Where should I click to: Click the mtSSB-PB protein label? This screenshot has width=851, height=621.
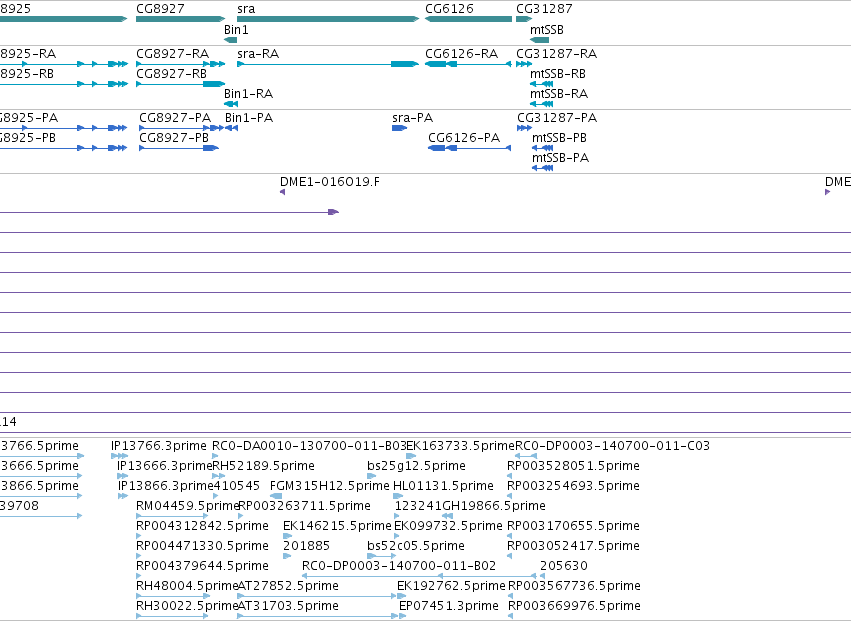tap(560, 138)
